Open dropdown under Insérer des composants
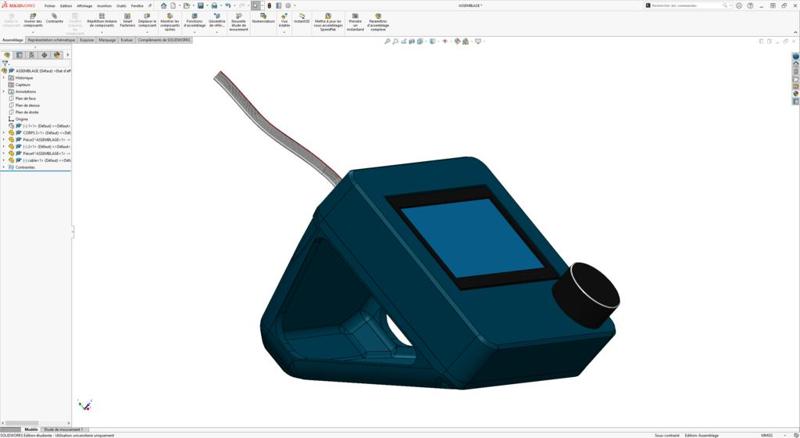Viewport: 800px width, 438px height. (x=33, y=32)
